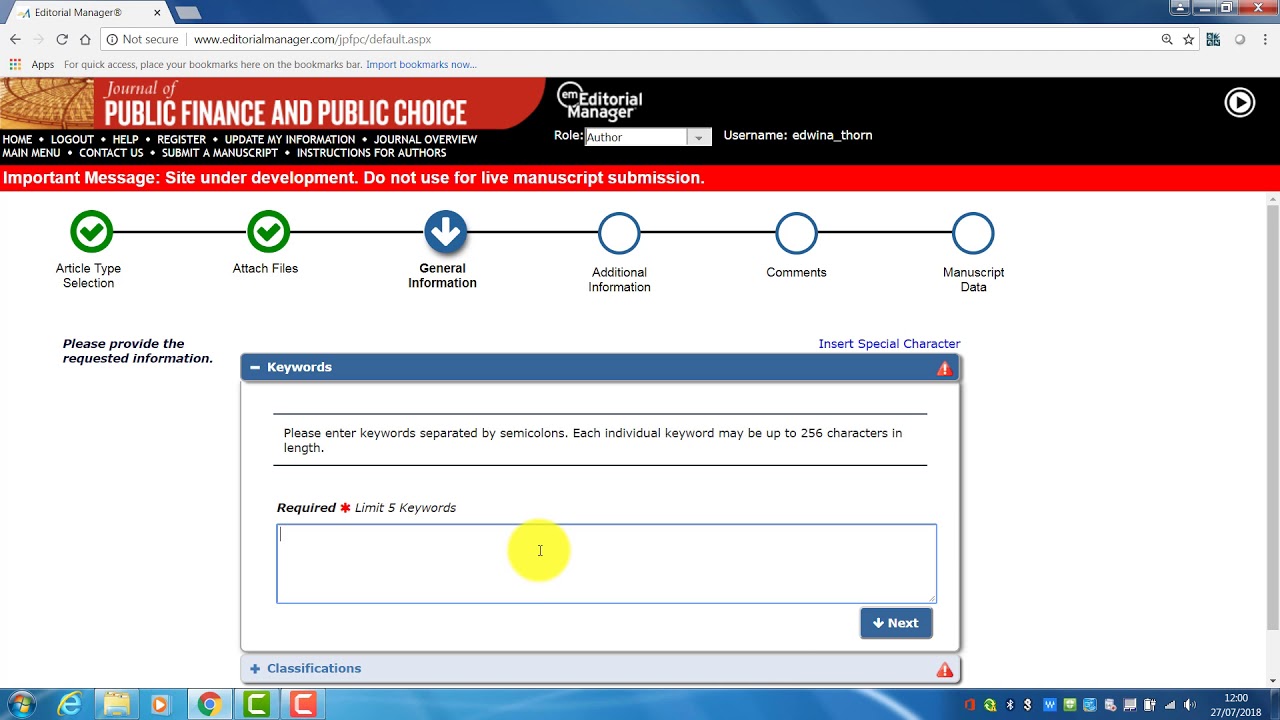Click the Additional Information step circle

[619, 234]
